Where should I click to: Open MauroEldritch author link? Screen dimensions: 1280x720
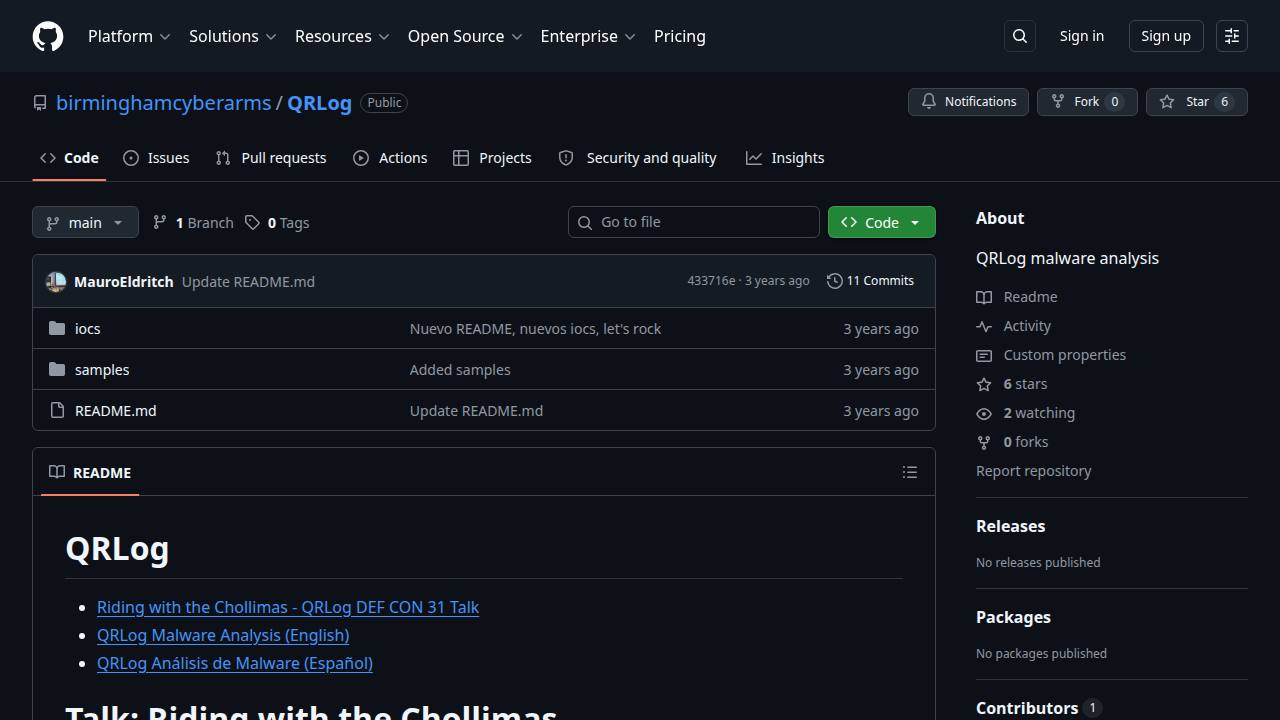click(x=124, y=282)
